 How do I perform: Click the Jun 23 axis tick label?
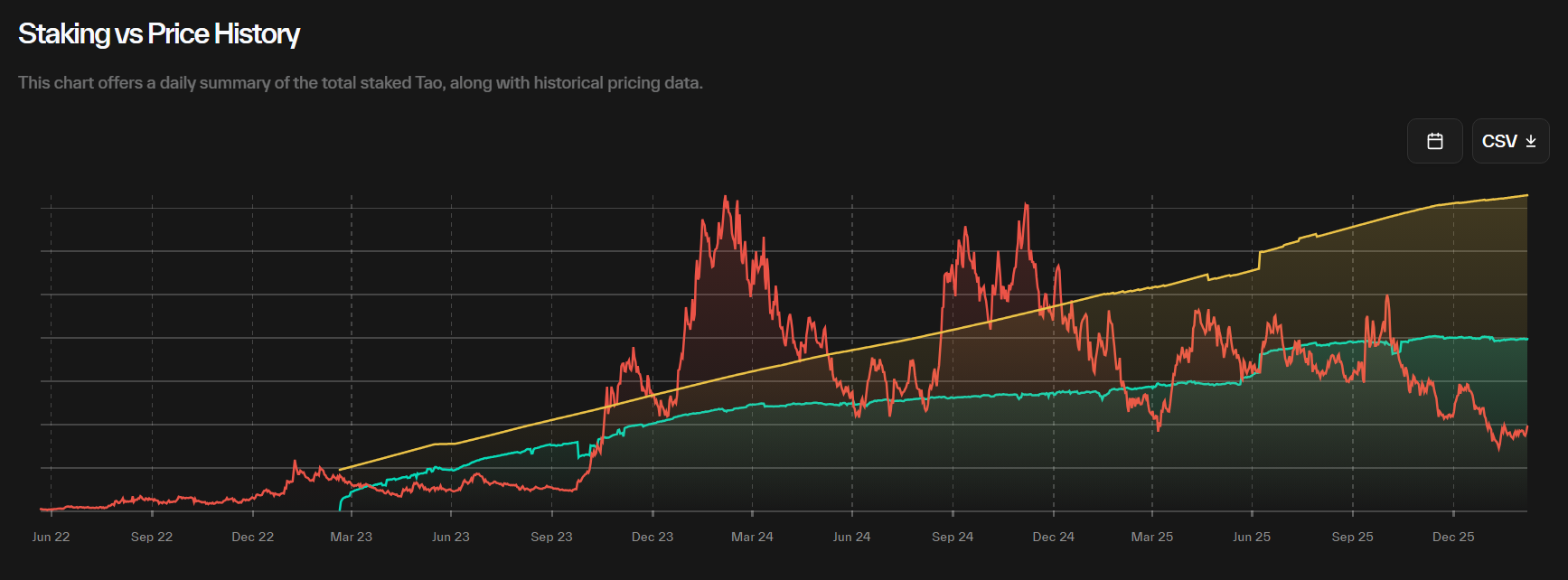pos(451,537)
